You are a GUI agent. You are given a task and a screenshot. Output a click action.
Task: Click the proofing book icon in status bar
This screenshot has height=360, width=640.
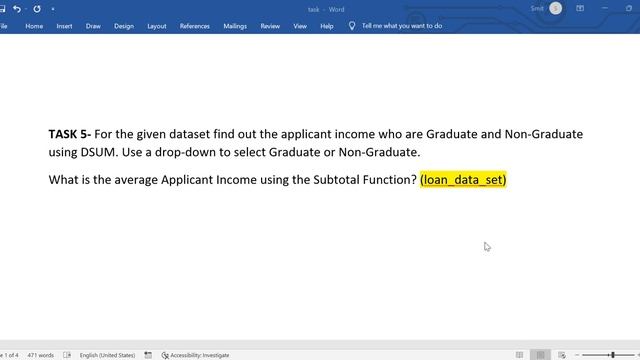tap(67, 355)
